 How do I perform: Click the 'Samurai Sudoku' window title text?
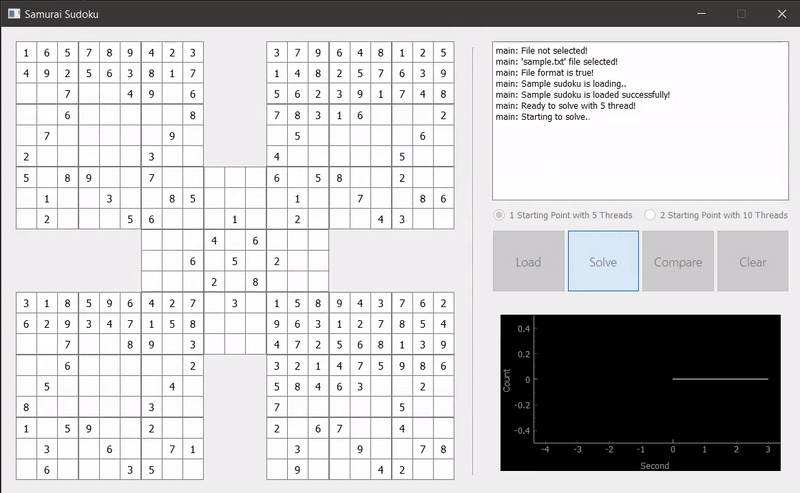click(x=61, y=14)
